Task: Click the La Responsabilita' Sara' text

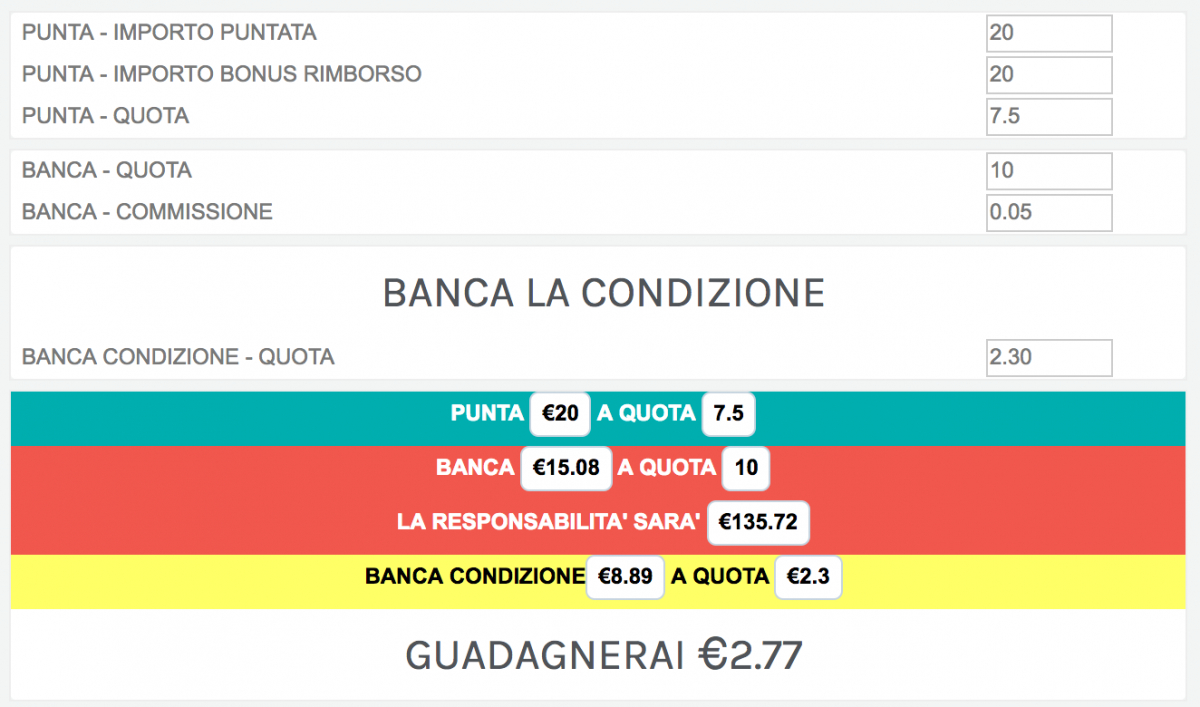Action: (548, 523)
